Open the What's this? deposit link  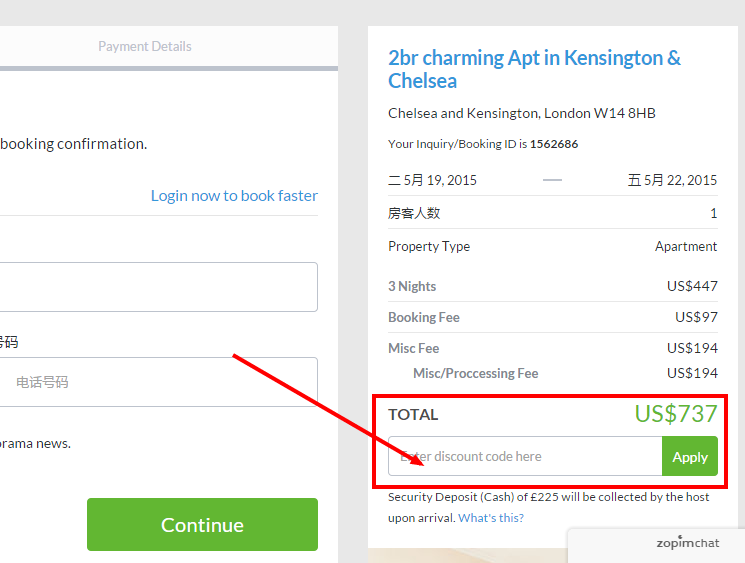tap(491, 518)
